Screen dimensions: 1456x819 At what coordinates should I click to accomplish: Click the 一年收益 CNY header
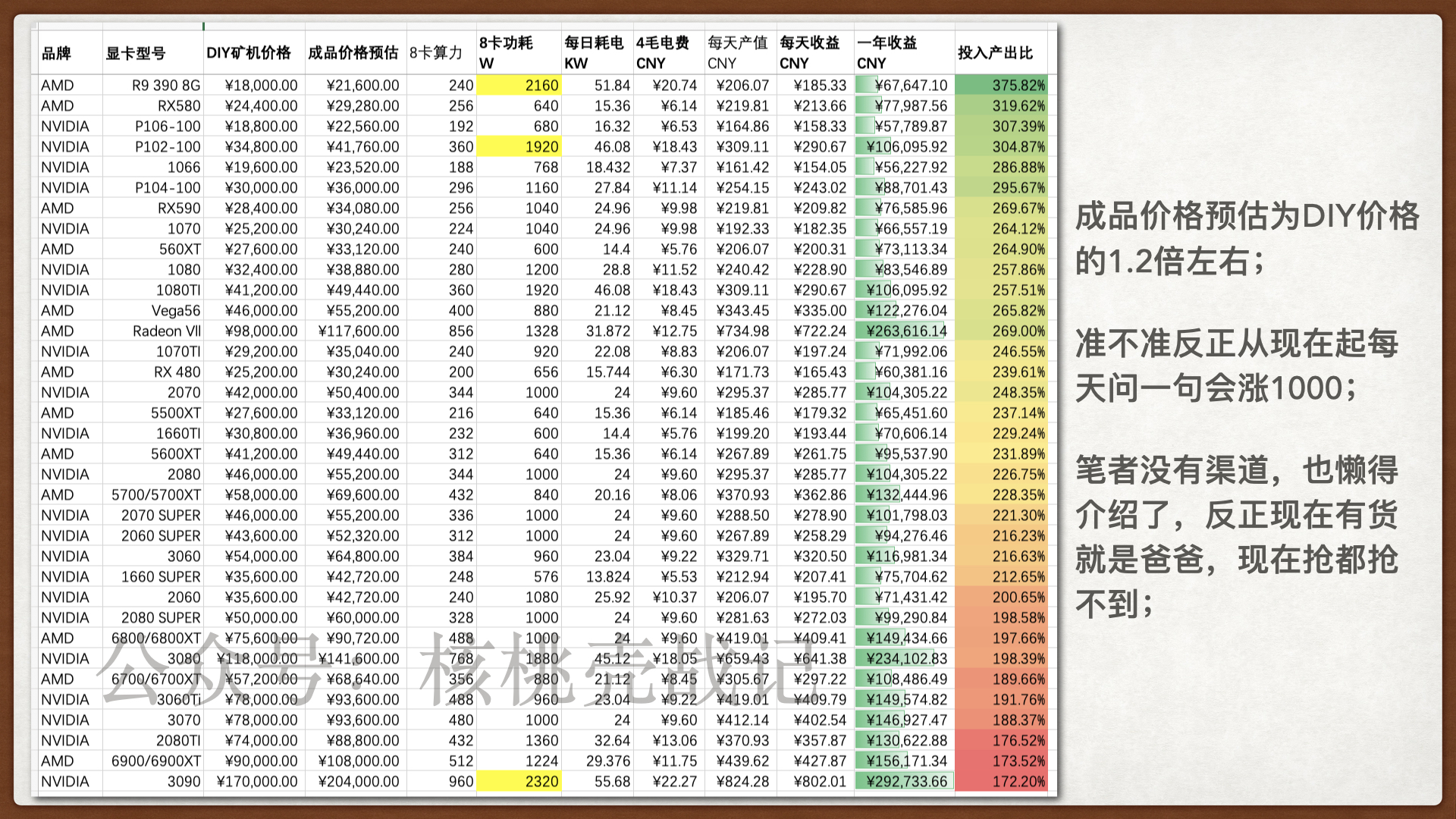[x=887, y=53]
